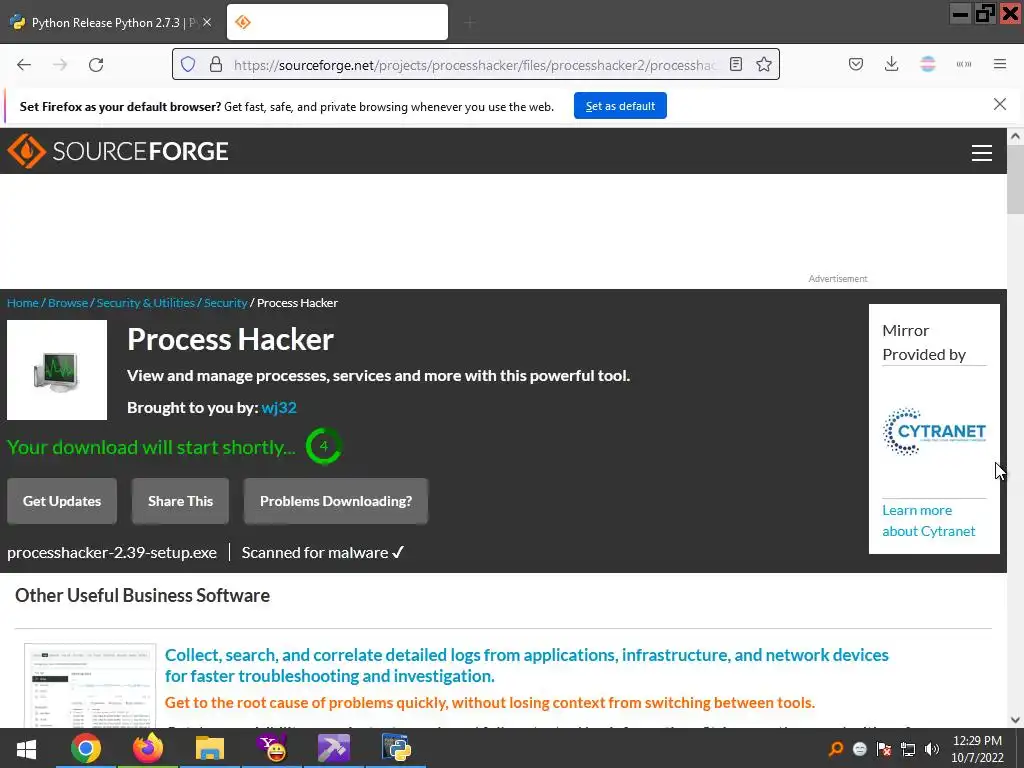Click the Cytranet mirror logo

pos(934,432)
